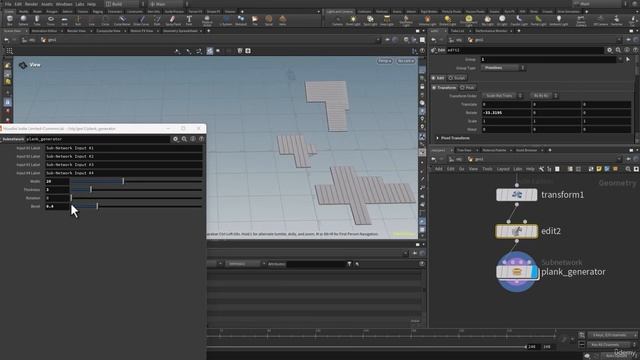Select the transform1 node in network

tap(517, 195)
